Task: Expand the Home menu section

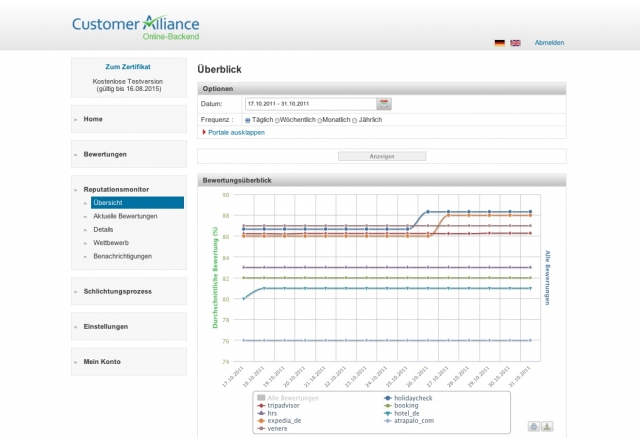Action: pos(129,119)
